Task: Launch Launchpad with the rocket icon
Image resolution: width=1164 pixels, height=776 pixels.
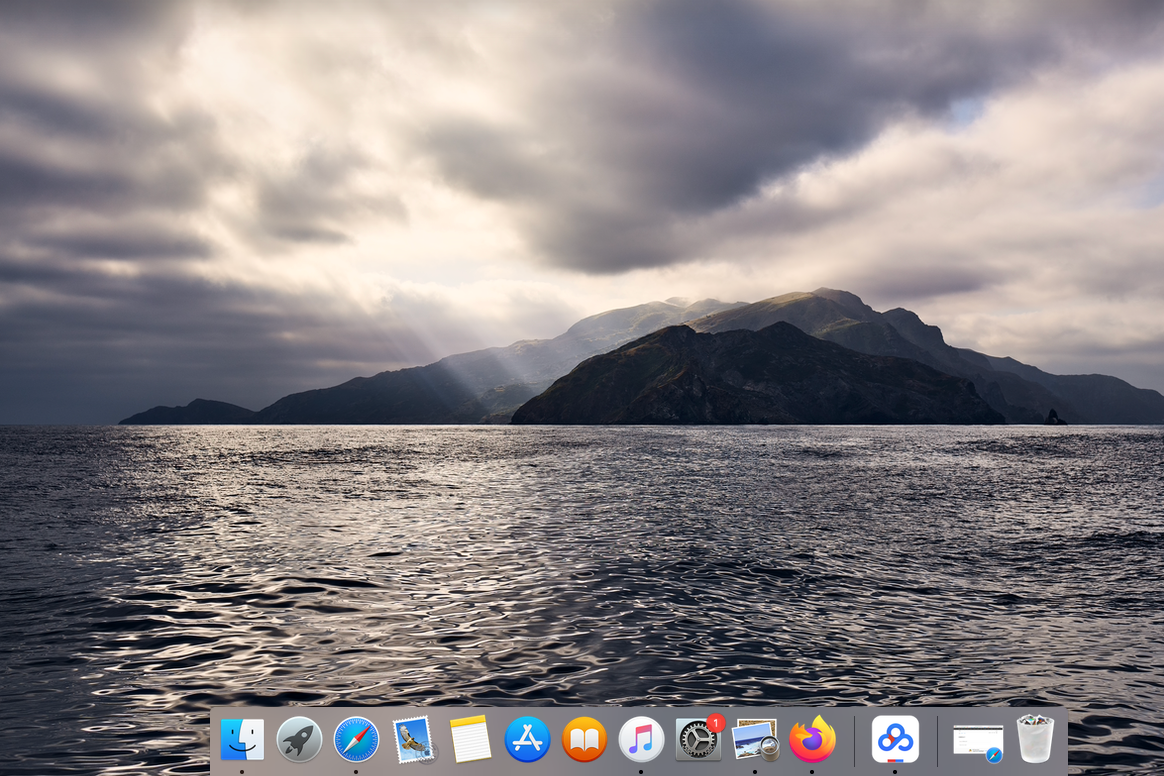Action: 299,740
